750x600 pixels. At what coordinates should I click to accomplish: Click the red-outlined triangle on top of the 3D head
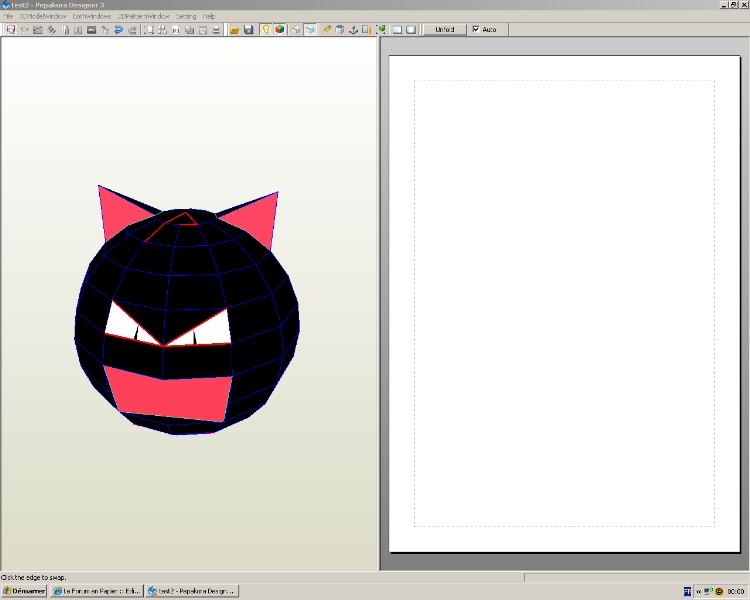(186, 220)
